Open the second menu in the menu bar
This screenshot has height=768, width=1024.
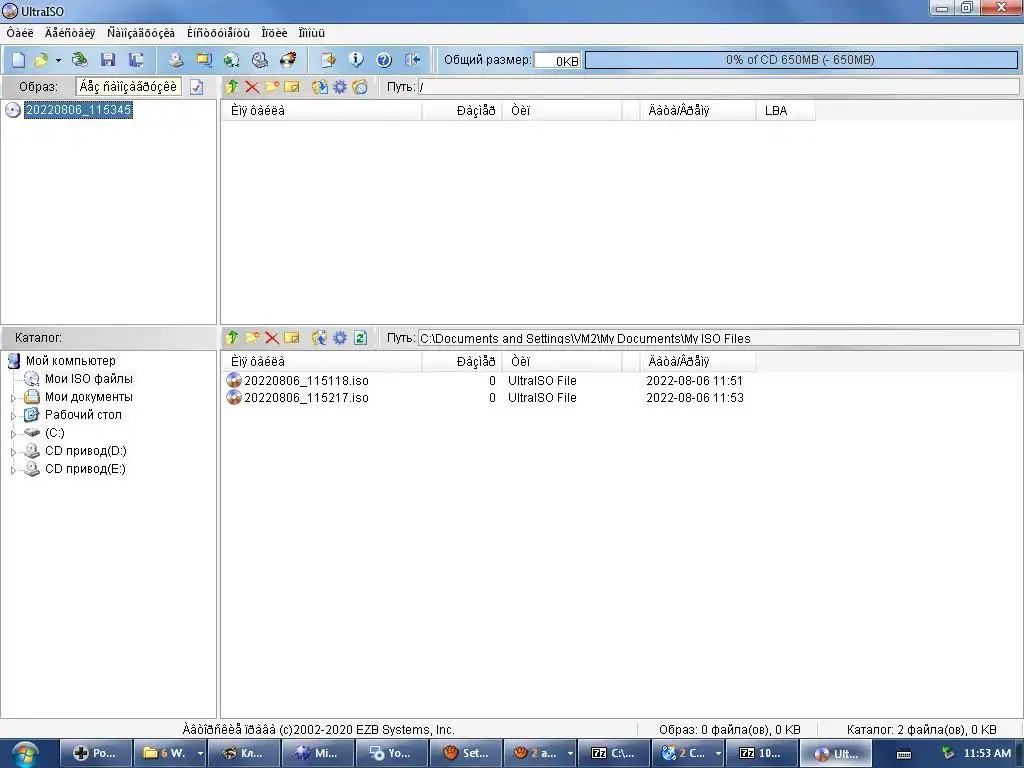click(70, 33)
